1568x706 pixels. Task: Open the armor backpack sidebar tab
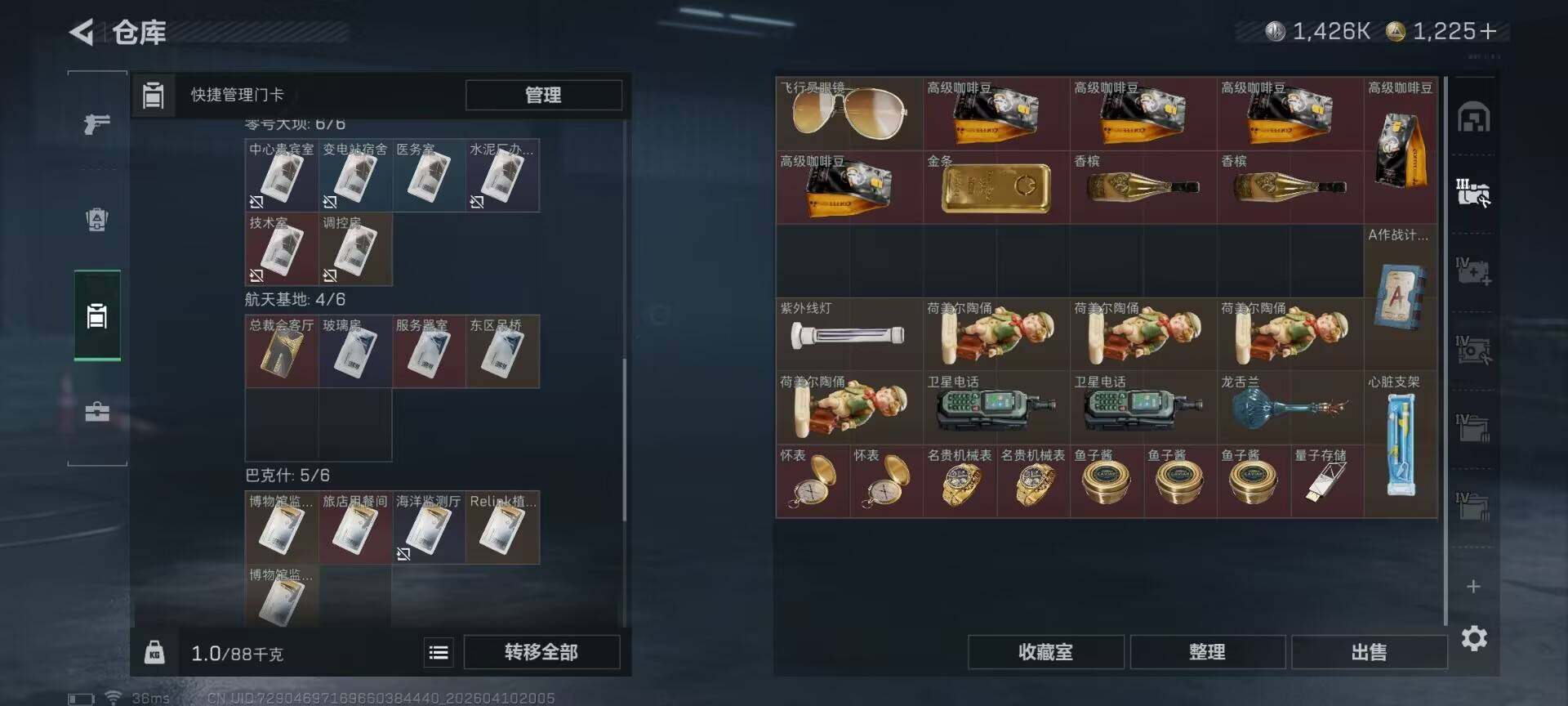coord(97,220)
